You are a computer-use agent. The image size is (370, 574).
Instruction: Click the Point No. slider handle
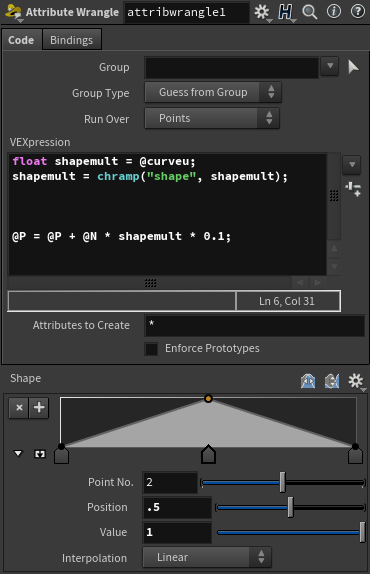283,482
